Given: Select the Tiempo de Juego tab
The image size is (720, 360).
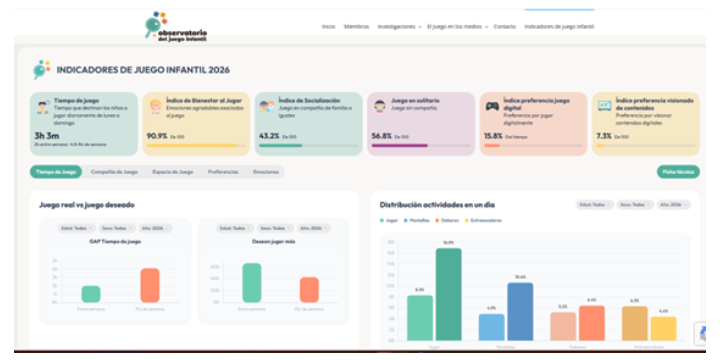Looking at the screenshot, I should [x=56, y=172].
